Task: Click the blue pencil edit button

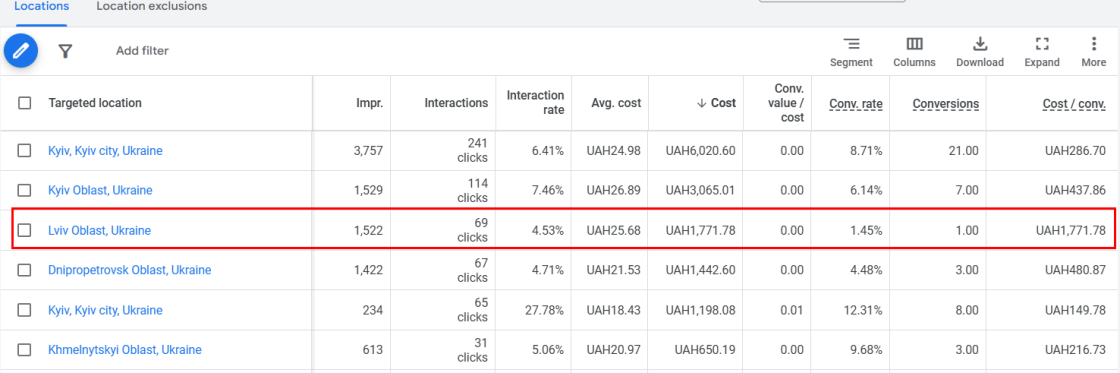Action: 21,51
